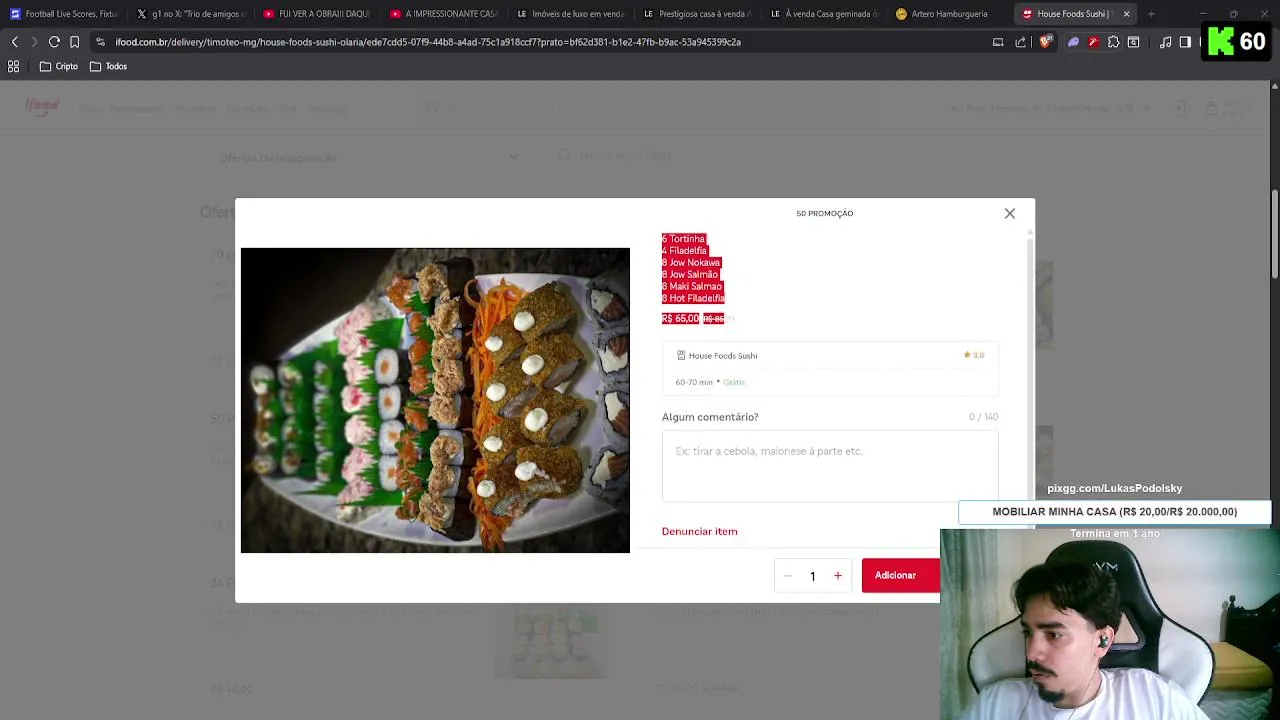
Task: Switch to À venda Casa geminada tab
Action: (x=825, y=14)
